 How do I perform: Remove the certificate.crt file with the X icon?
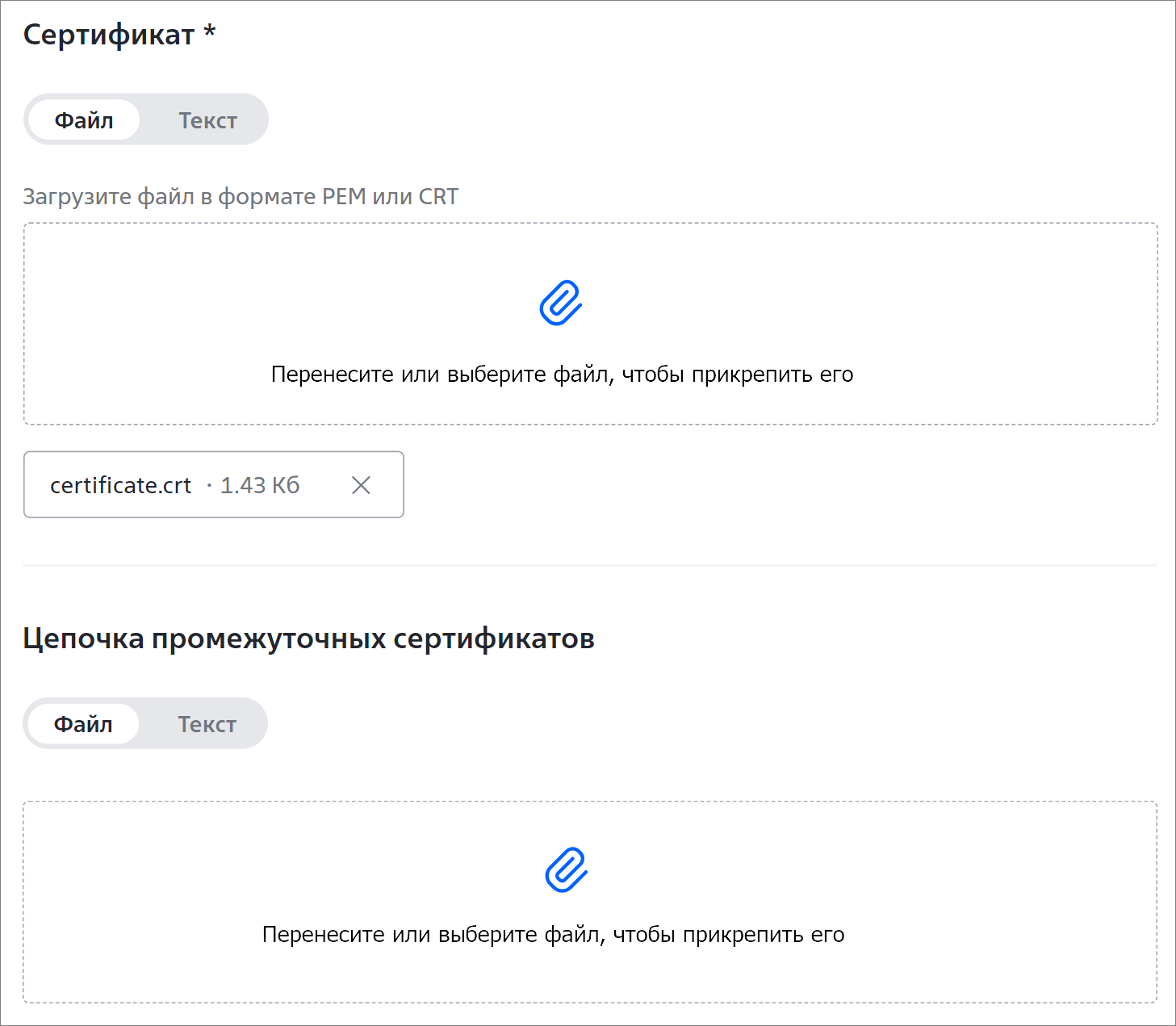[362, 484]
